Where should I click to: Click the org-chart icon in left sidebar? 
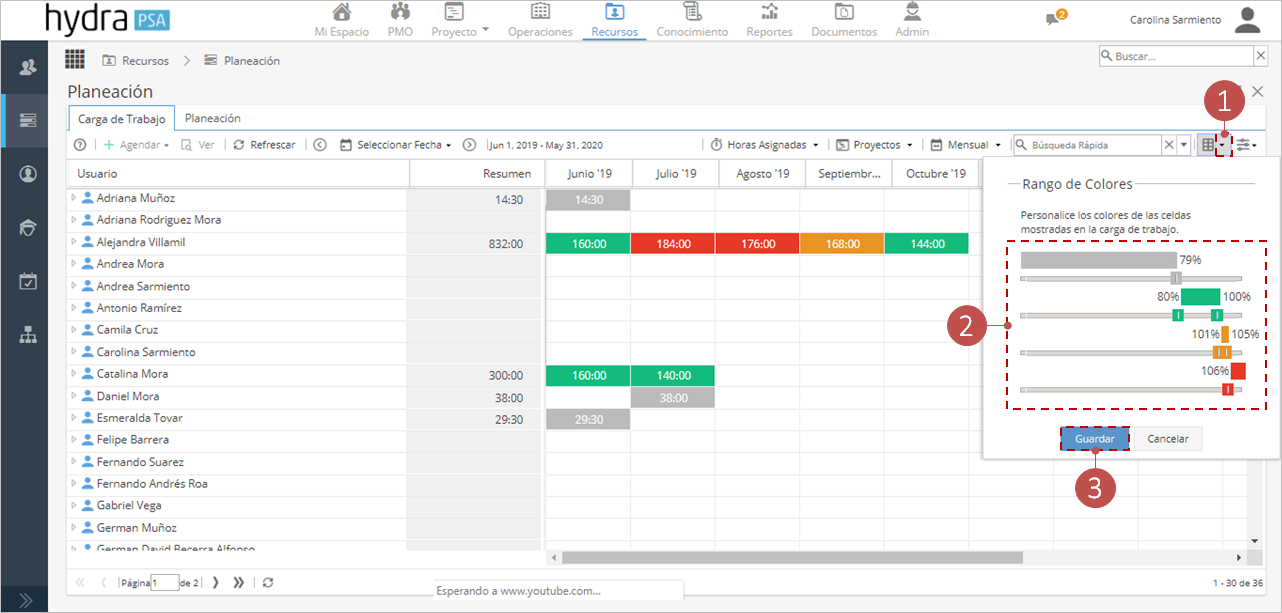28,335
